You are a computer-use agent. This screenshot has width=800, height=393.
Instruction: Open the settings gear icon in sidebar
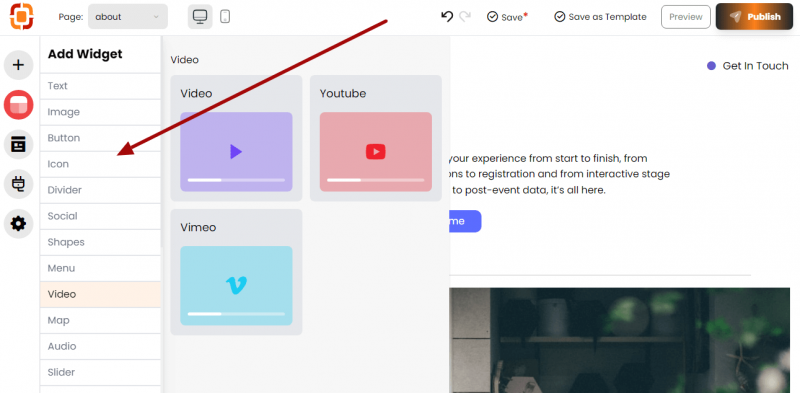tap(18, 224)
